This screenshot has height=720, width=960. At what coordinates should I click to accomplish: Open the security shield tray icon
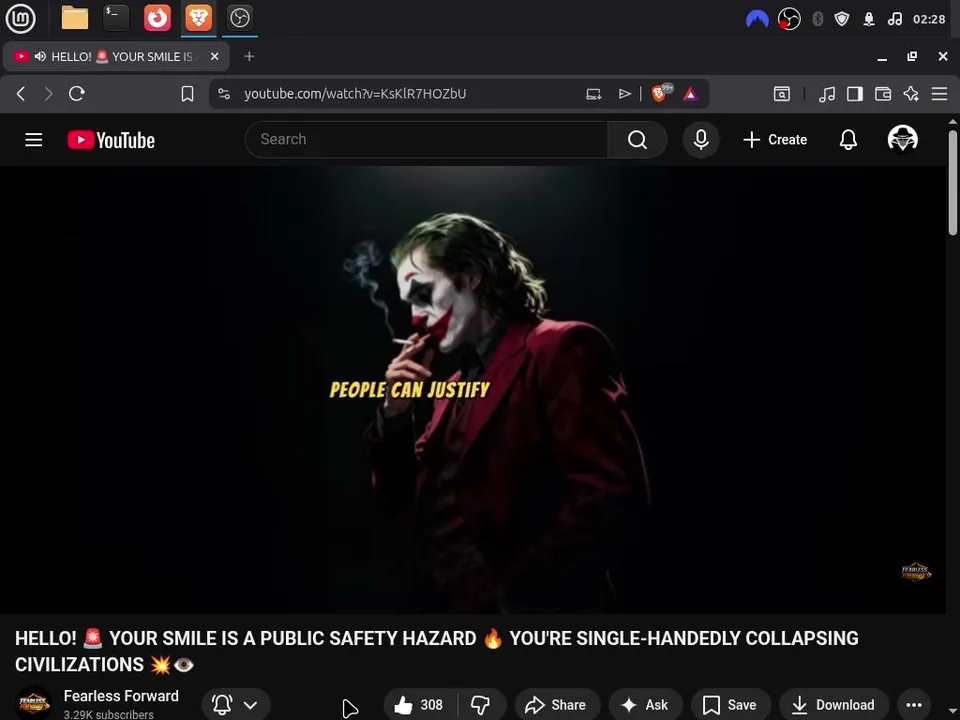[x=842, y=19]
